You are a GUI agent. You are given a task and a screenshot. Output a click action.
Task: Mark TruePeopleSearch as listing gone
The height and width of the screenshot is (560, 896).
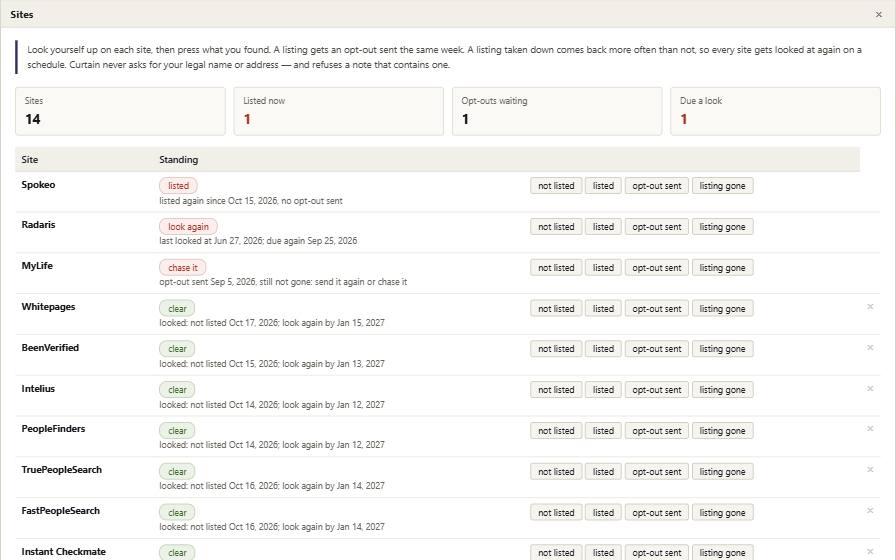click(722, 471)
